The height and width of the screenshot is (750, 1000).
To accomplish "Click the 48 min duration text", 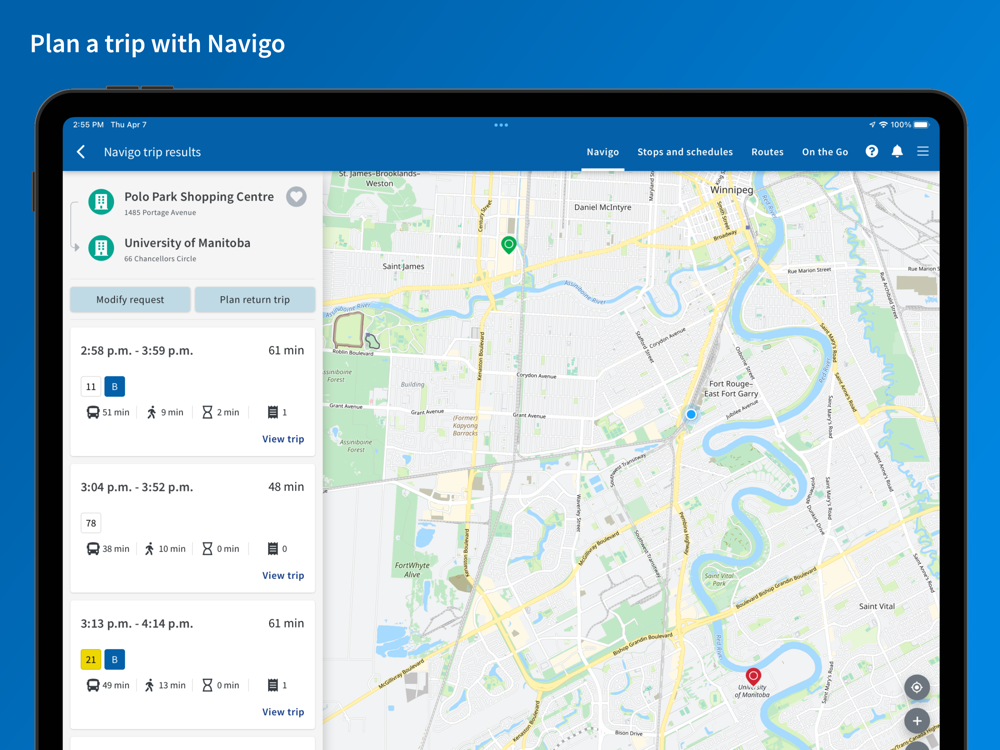I will point(286,487).
